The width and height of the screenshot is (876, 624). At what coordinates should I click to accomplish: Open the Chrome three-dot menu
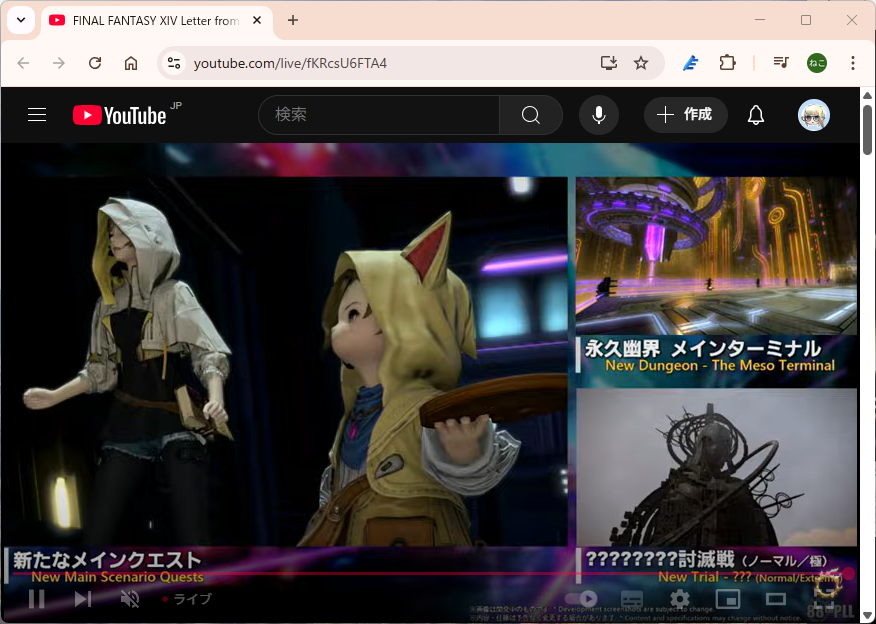click(x=853, y=63)
